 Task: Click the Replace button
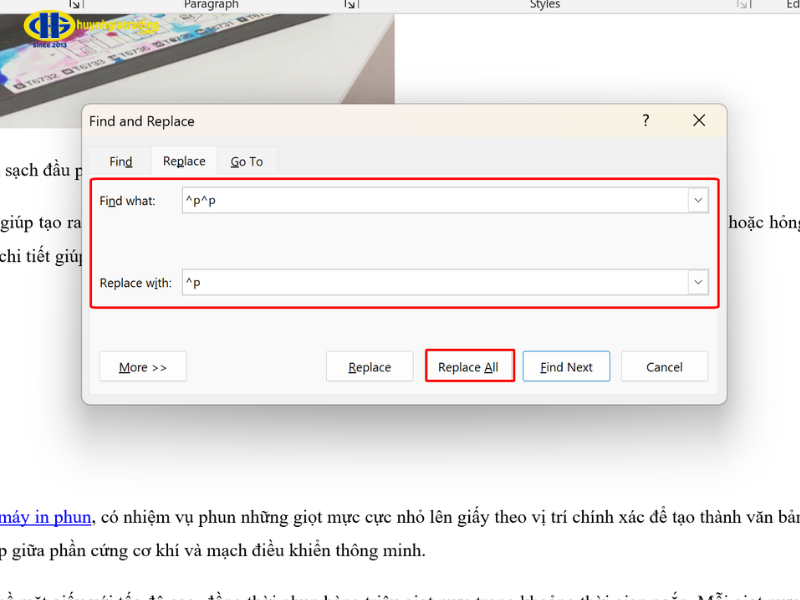(369, 367)
